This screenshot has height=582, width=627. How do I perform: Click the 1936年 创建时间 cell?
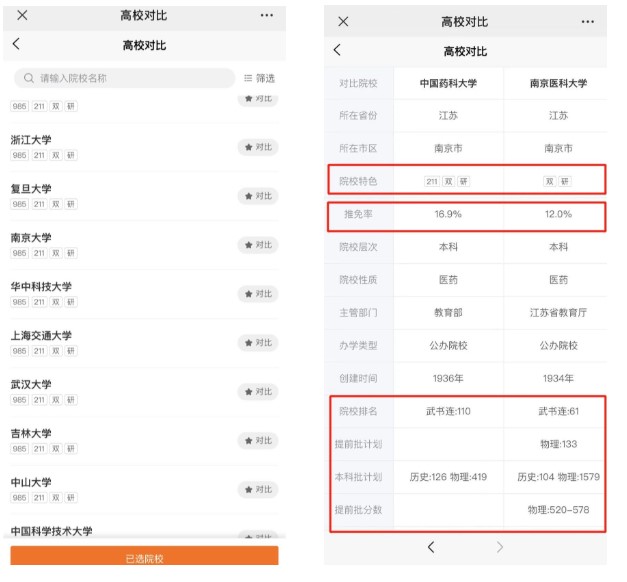coord(448,378)
